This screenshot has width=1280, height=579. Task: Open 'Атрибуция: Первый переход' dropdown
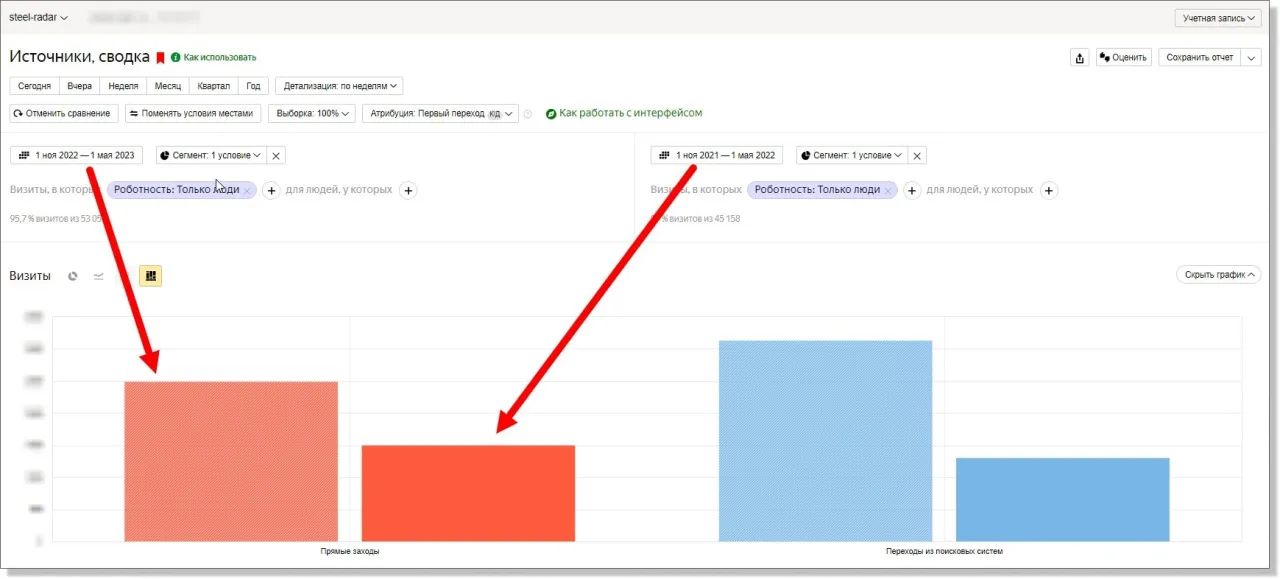[440, 113]
